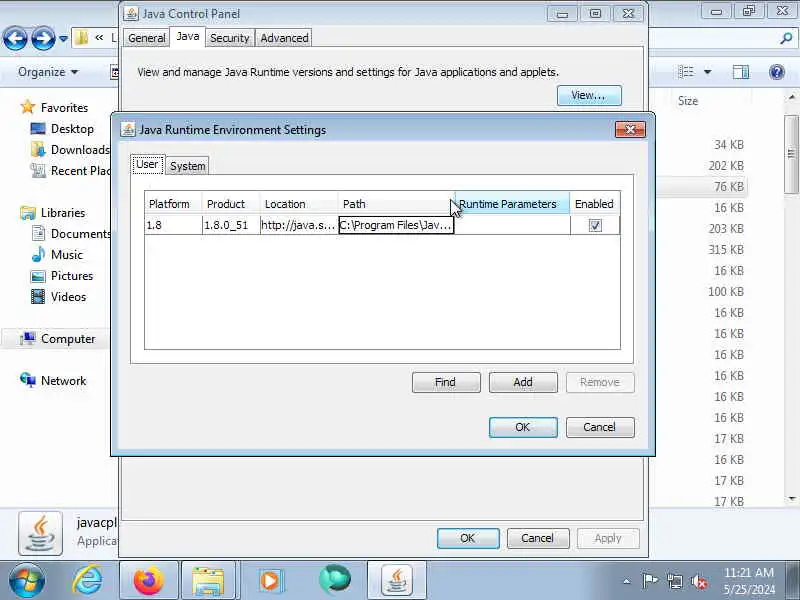Click the Explorer Back arrow button

click(15, 38)
